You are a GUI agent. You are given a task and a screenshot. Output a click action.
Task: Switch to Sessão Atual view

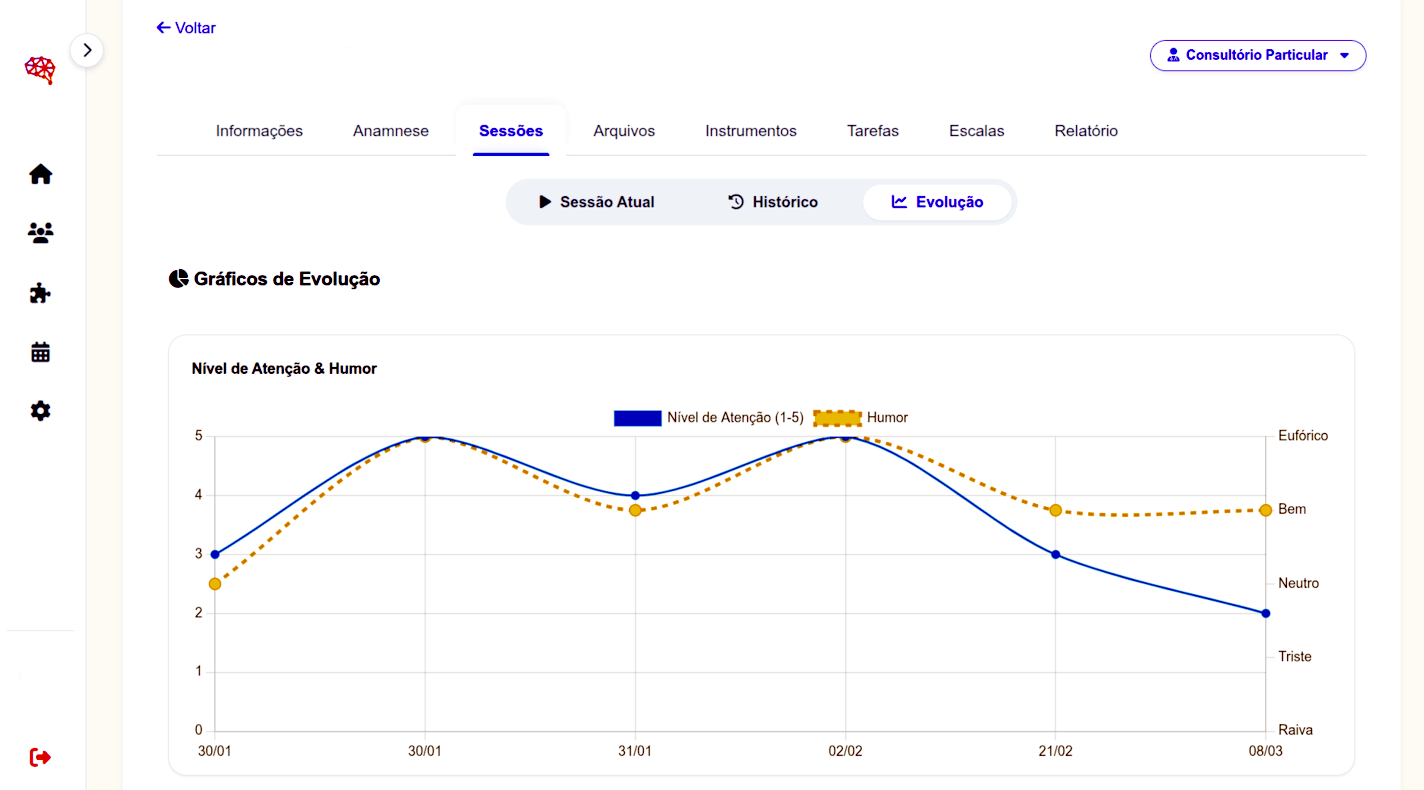[x=596, y=202]
